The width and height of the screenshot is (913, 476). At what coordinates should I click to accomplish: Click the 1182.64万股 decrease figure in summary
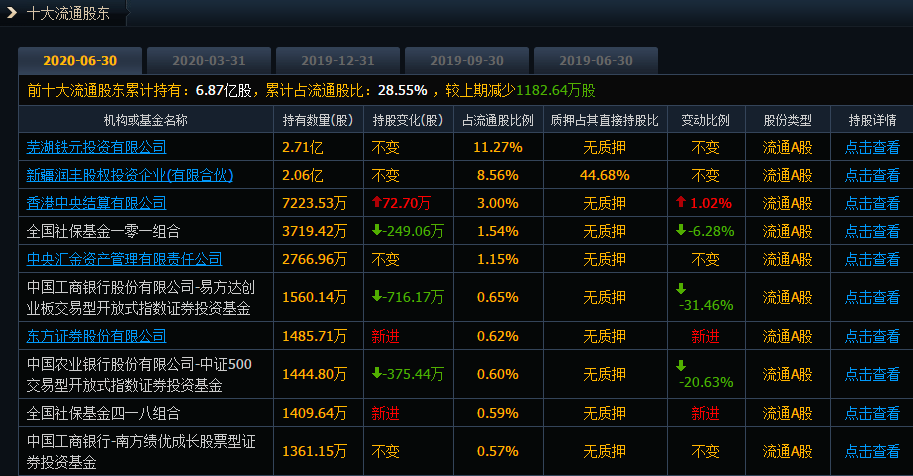click(555, 91)
